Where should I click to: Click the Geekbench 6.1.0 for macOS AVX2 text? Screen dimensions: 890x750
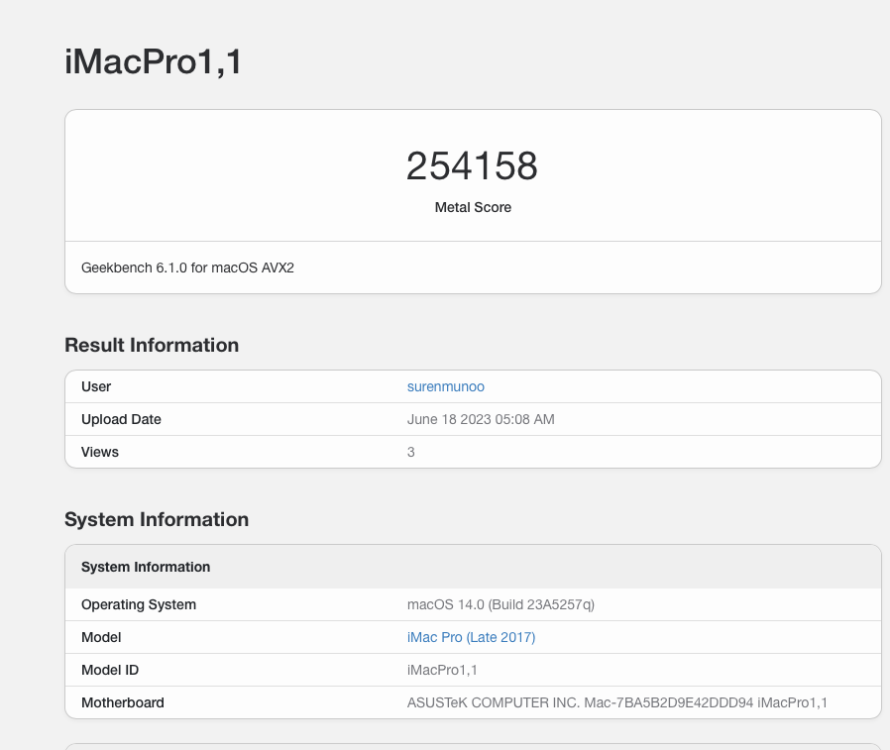click(x=187, y=268)
